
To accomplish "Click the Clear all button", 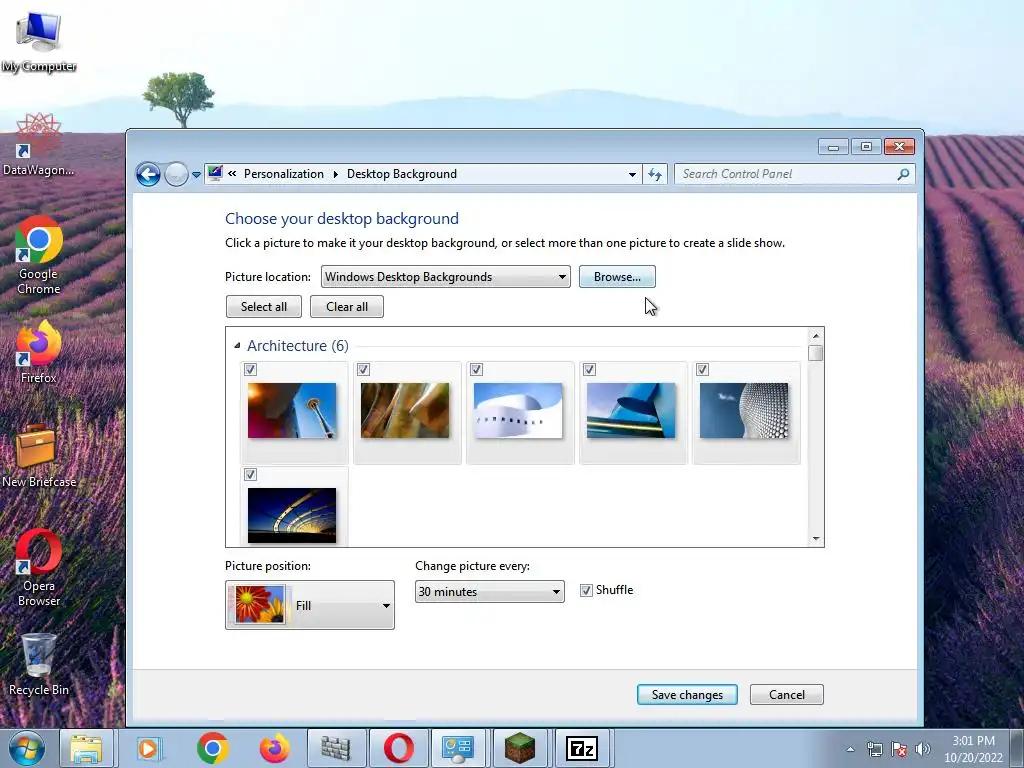I will click(347, 307).
